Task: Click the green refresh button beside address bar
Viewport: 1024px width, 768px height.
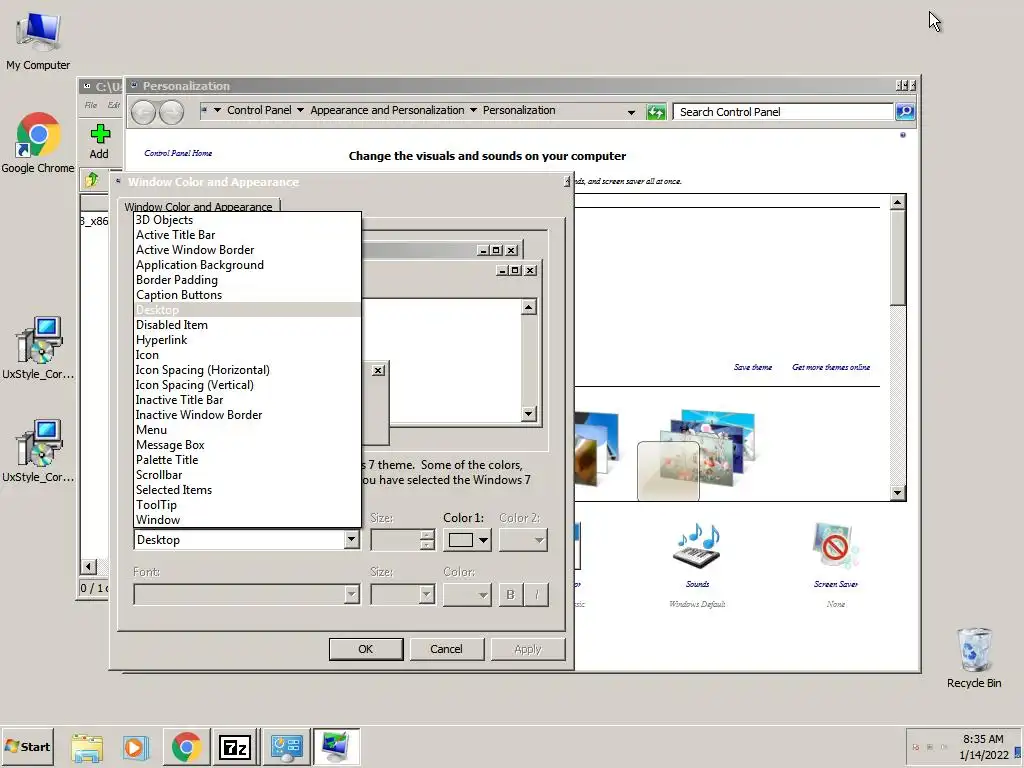Action: coord(655,112)
